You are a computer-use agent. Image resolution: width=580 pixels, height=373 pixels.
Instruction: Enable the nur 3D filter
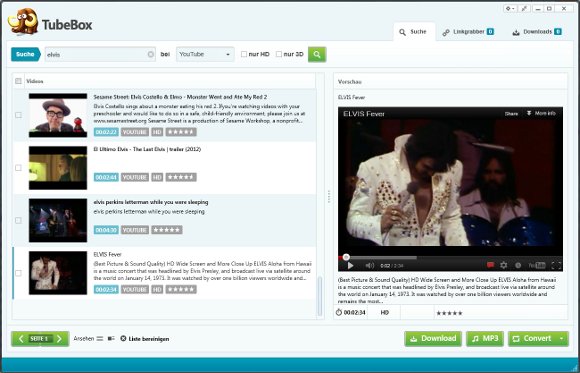tap(279, 54)
